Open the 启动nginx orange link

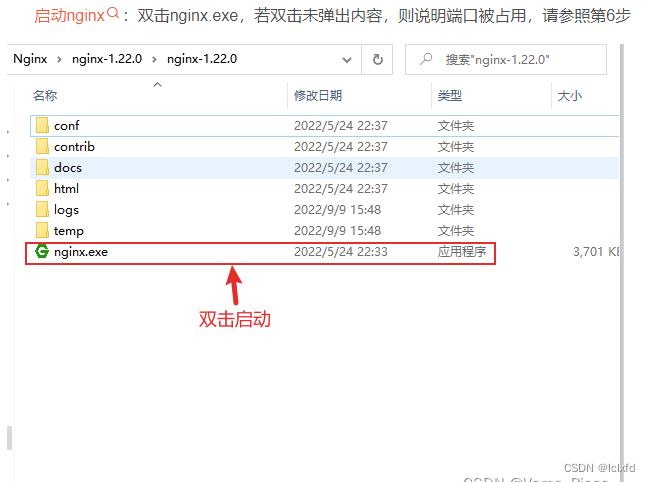click(x=69, y=16)
